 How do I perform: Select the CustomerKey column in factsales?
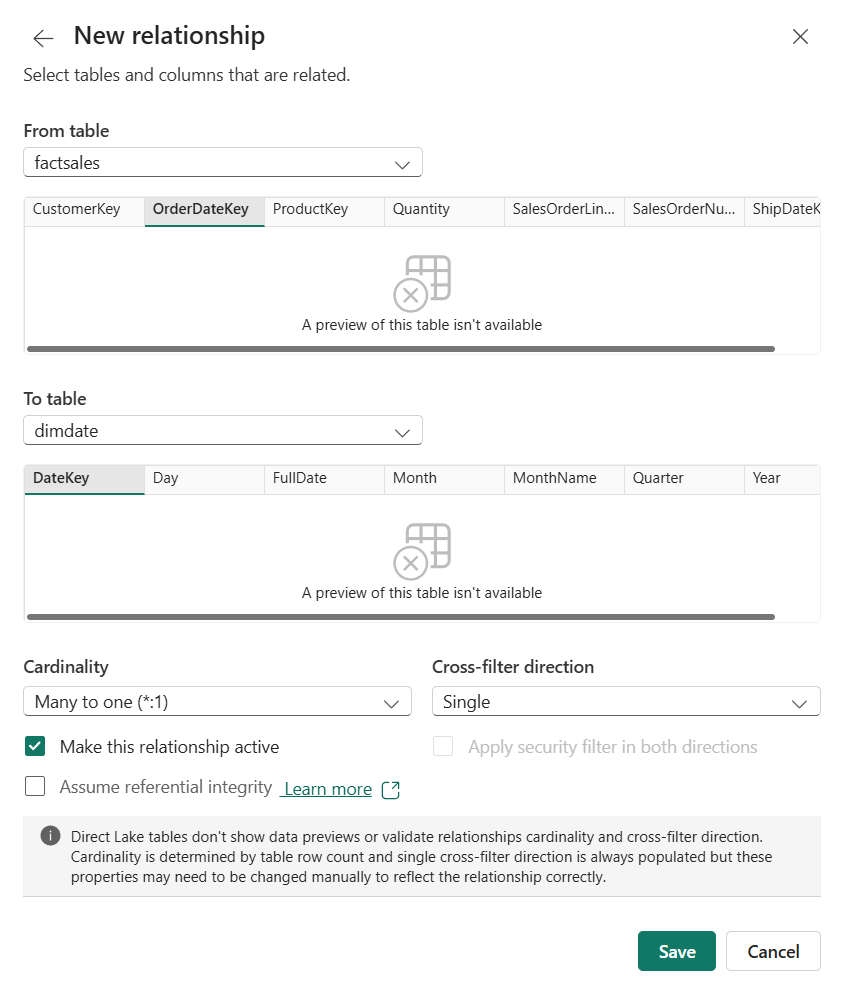pyautogui.click(x=85, y=211)
